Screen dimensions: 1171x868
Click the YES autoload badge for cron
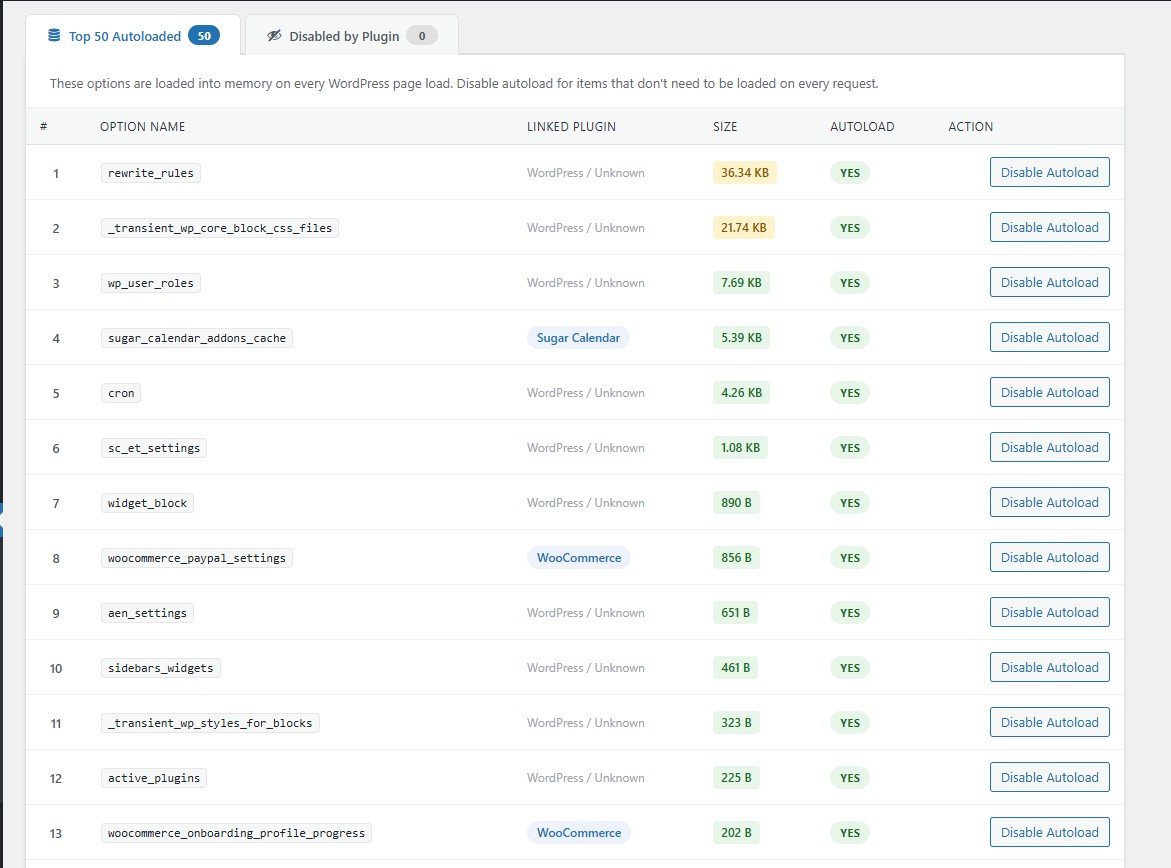tap(850, 393)
